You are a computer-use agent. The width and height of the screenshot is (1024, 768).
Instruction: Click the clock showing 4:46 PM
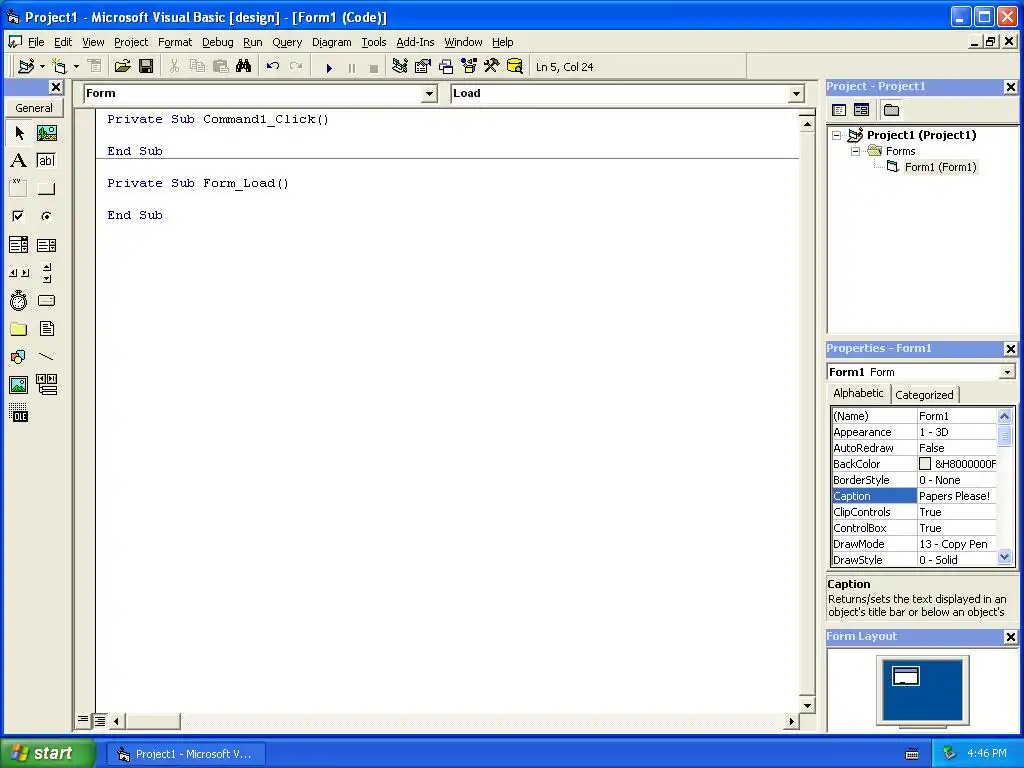click(x=986, y=754)
